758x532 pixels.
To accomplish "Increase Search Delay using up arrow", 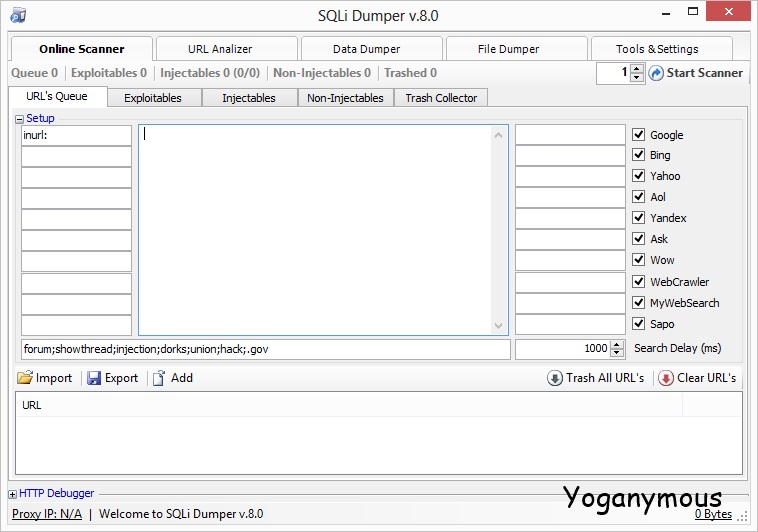I will coord(617,345).
